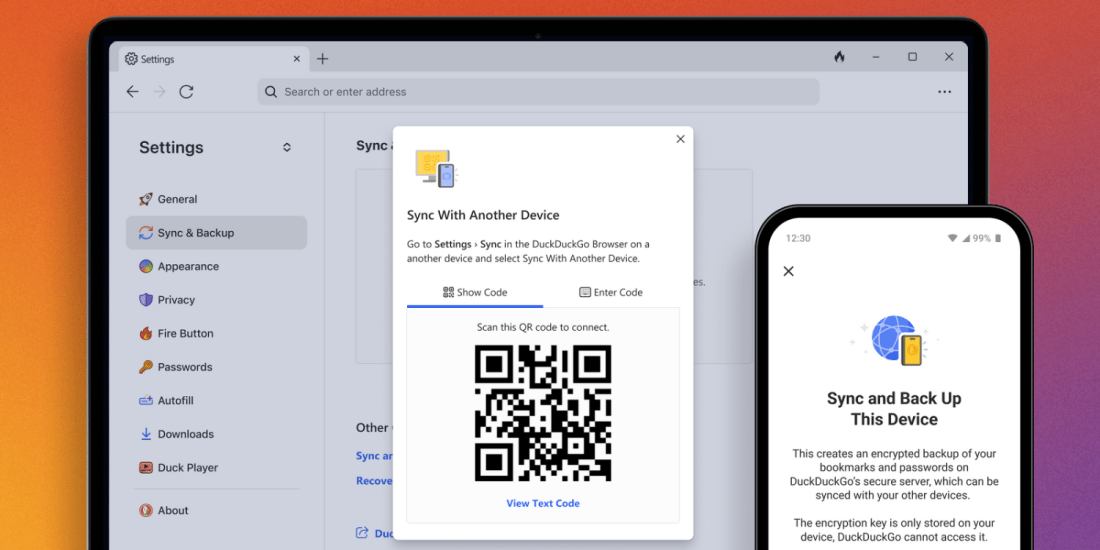Click the Privacy shield icon
1100x550 pixels.
[146, 300]
